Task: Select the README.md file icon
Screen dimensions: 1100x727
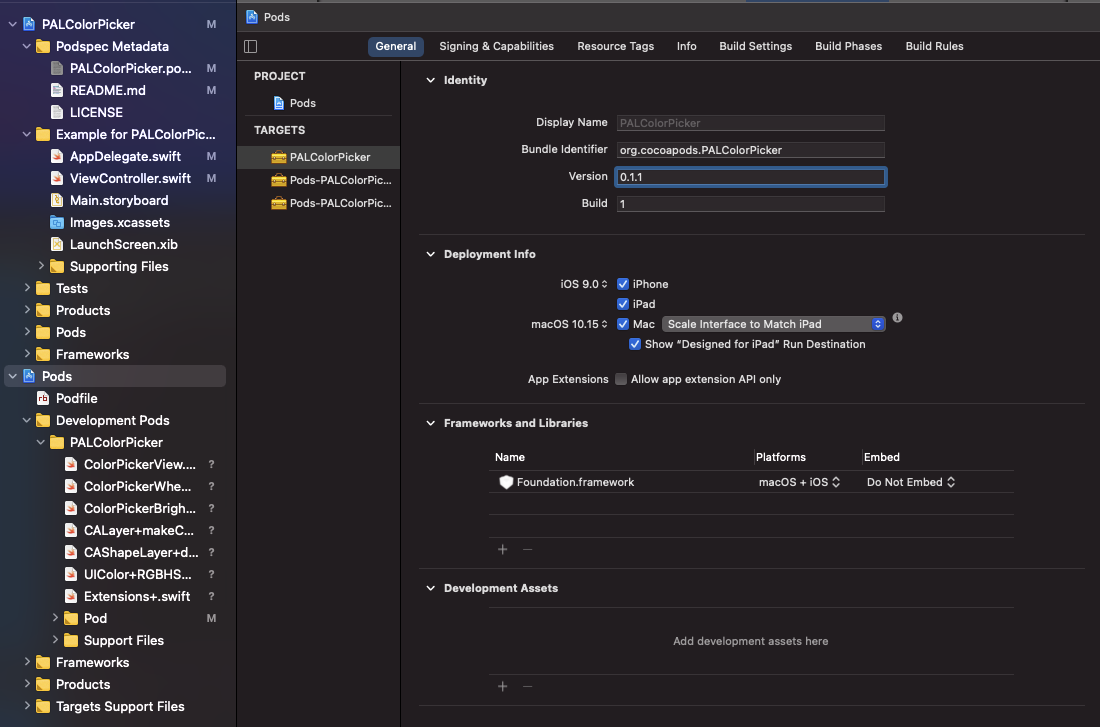Action: [x=57, y=90]
